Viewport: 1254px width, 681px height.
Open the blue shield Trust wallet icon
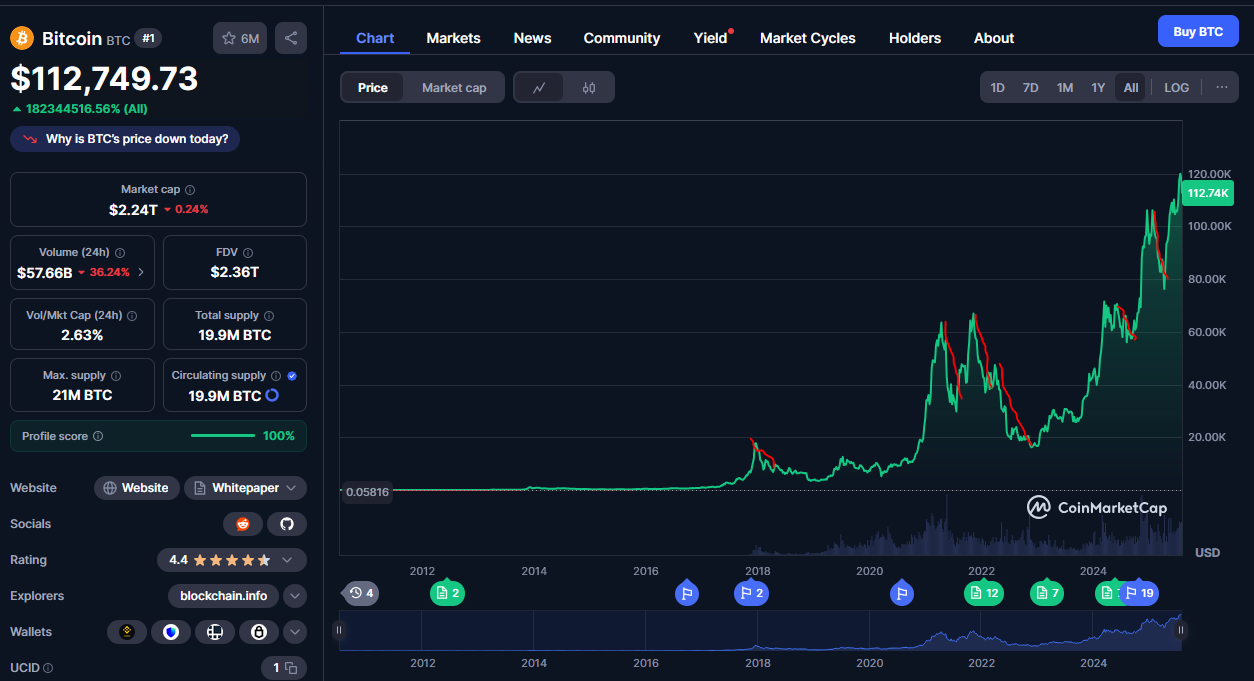(x=171, y=632)
